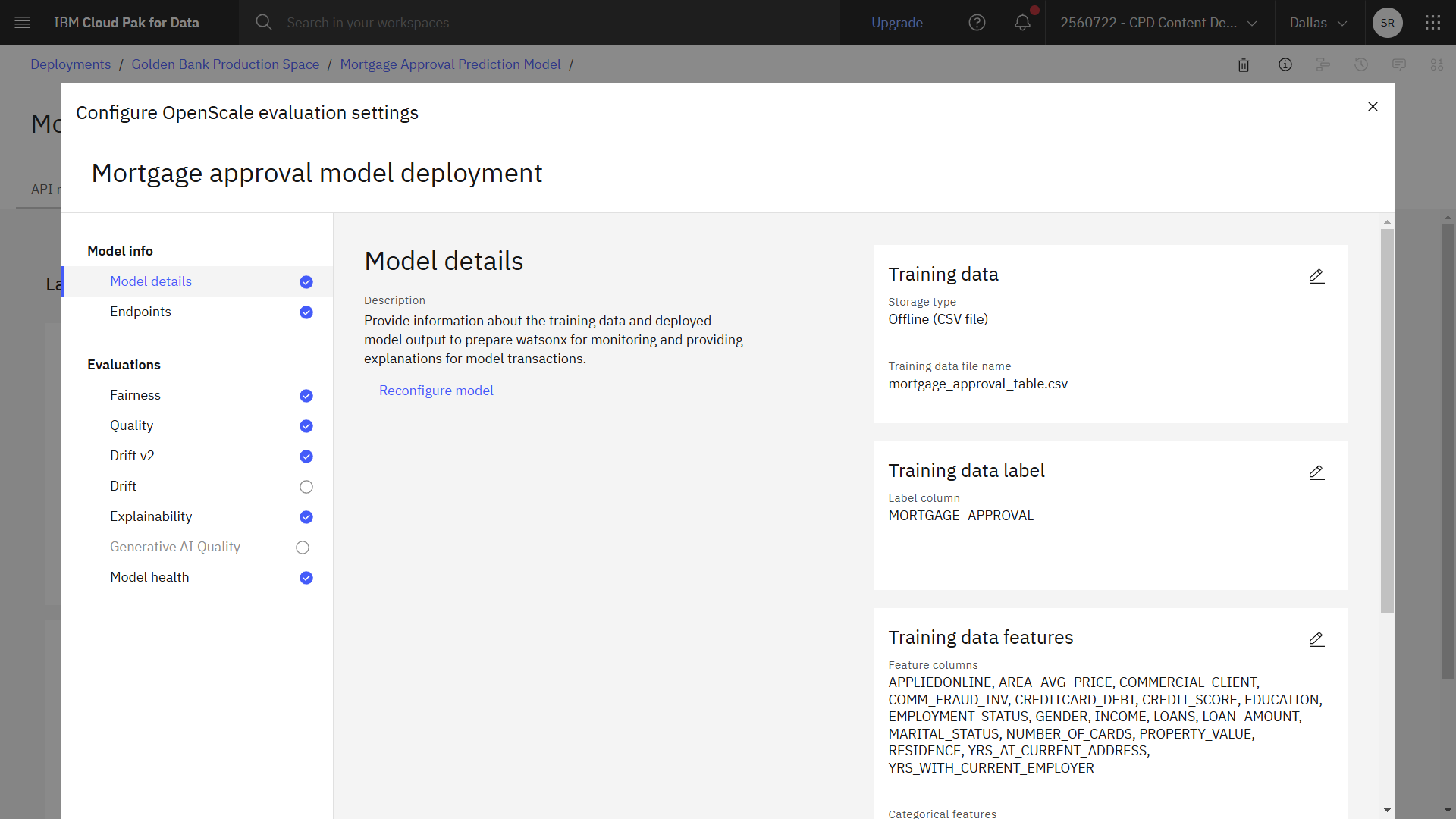This screenshot has height=819, width=1456.
Task: Click the information icon in top toolbar
Action: 1286,64
